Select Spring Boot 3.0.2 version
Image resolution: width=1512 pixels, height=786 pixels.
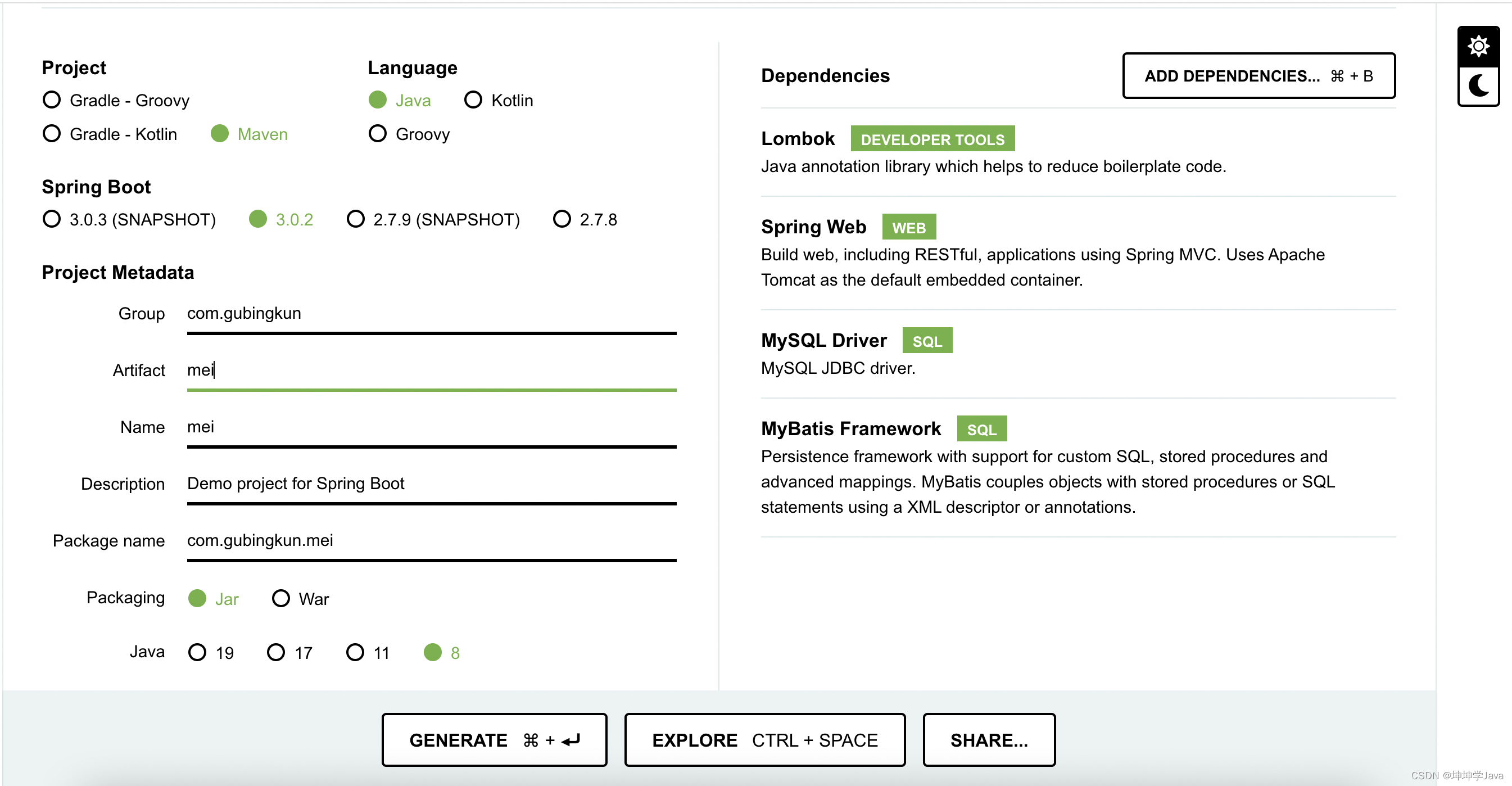click(x=281, y=219)
